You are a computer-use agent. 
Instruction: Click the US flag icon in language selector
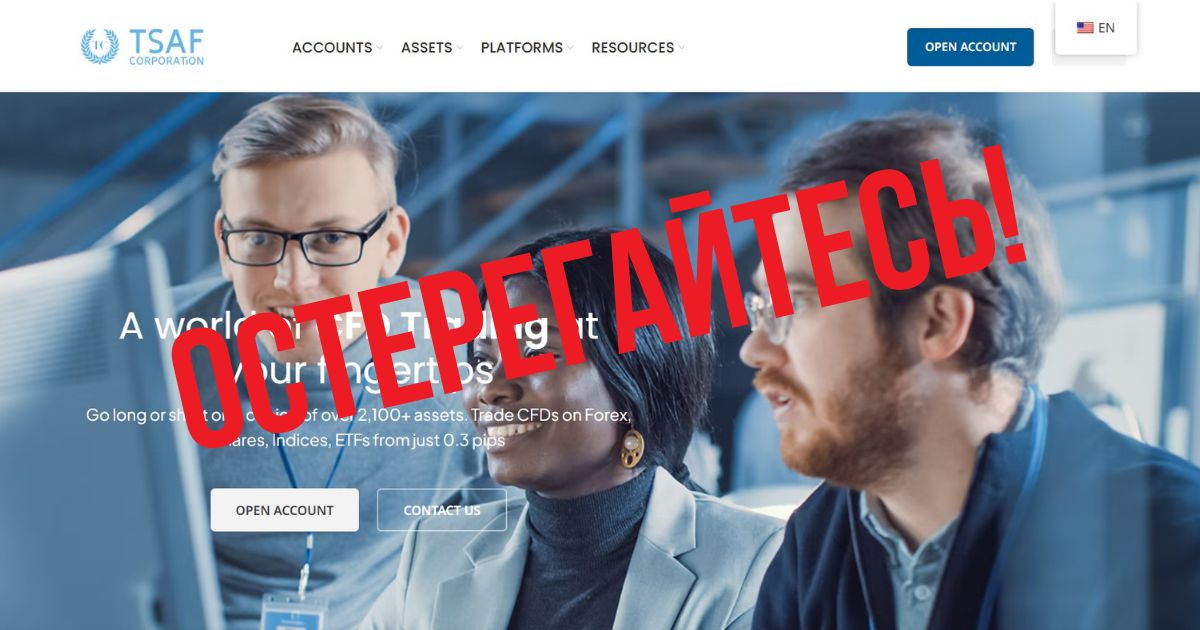pos(1084,28)
